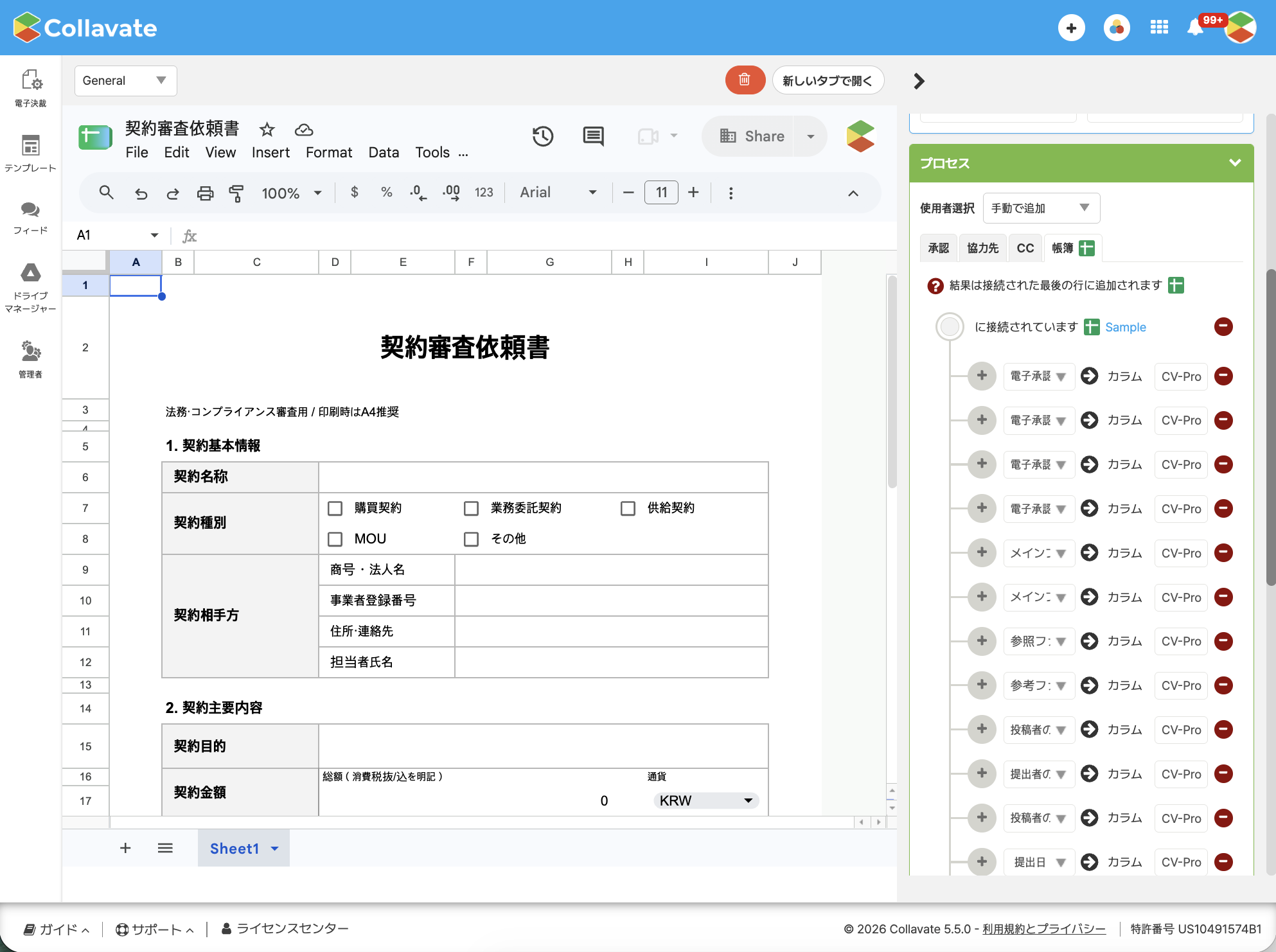Star the 契約審査依頼書 document

(x=267, y=130)
